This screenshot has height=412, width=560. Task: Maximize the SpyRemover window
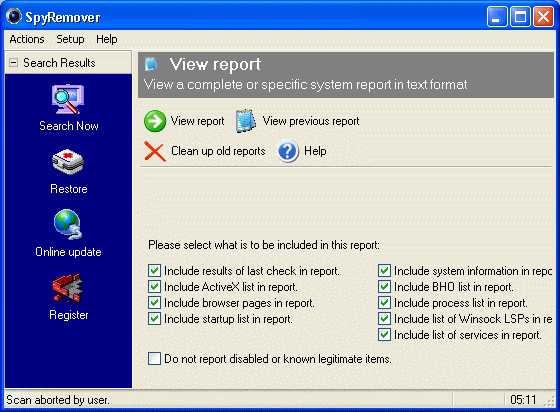(x=520, y=16)
